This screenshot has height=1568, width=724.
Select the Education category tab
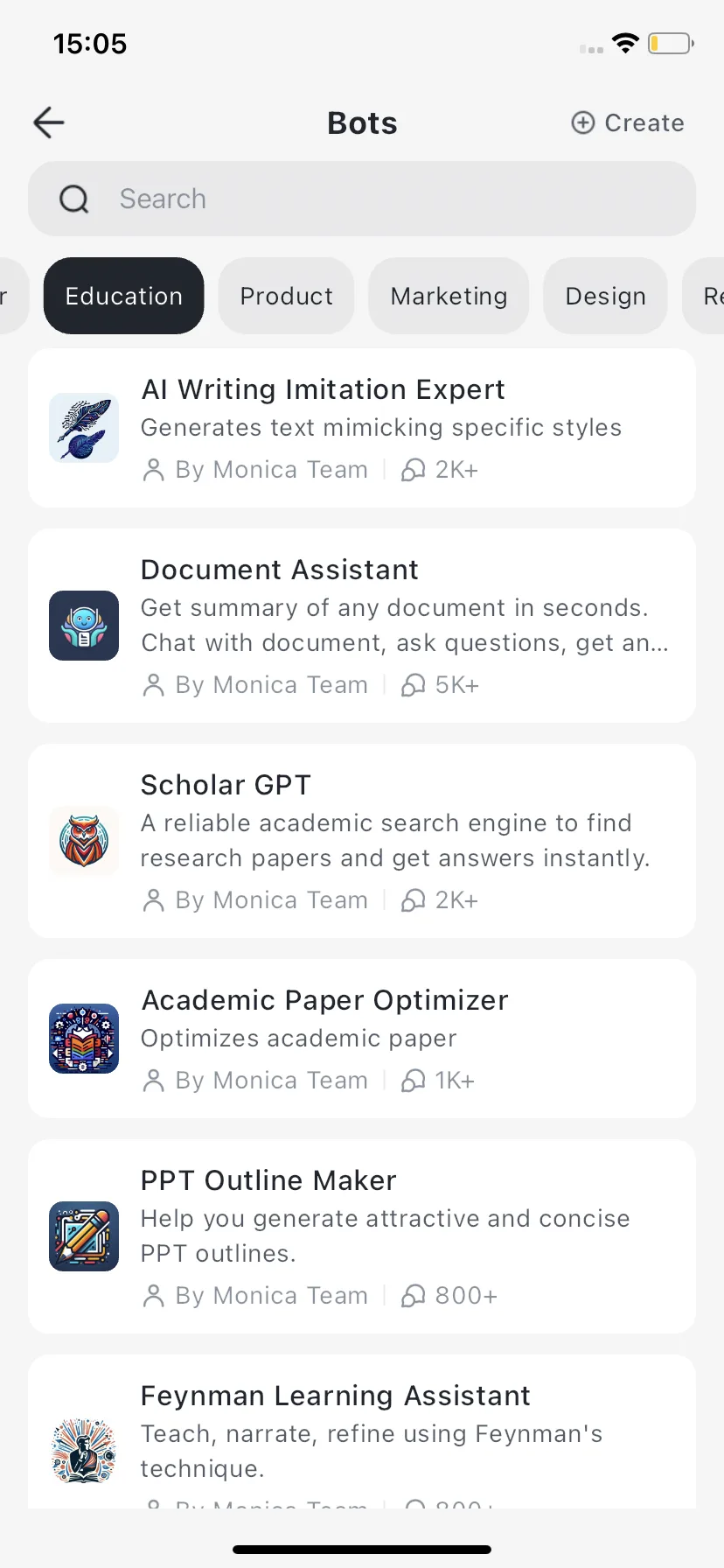click(124, 296)
